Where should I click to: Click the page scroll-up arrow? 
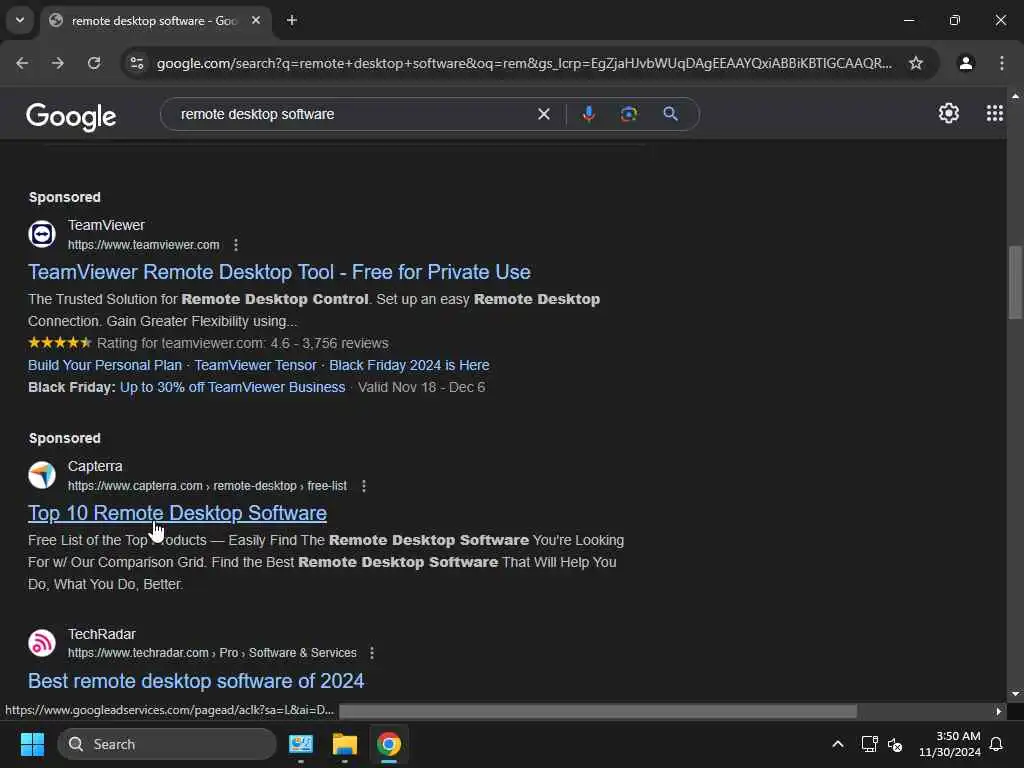1015,96
